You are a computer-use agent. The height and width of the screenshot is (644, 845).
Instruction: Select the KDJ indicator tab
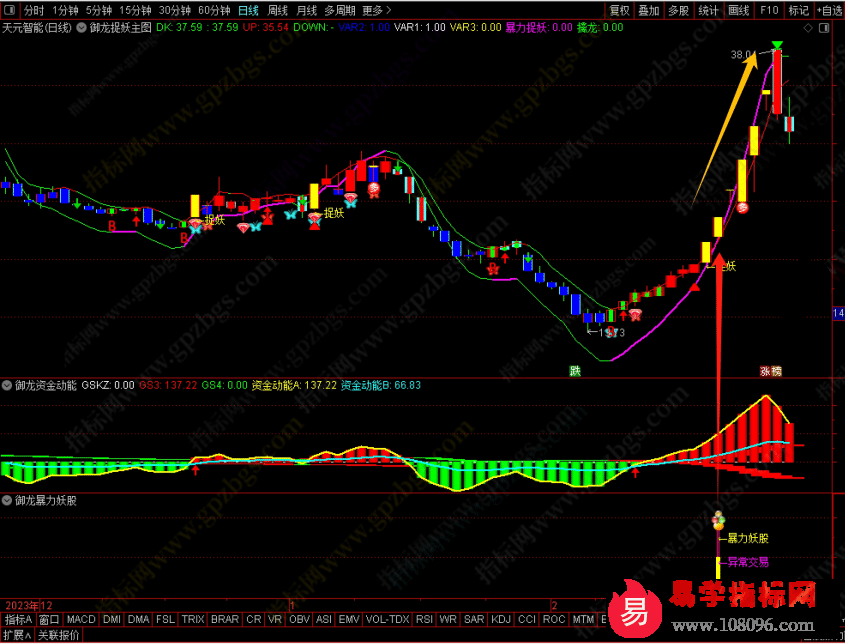(500, 620)
